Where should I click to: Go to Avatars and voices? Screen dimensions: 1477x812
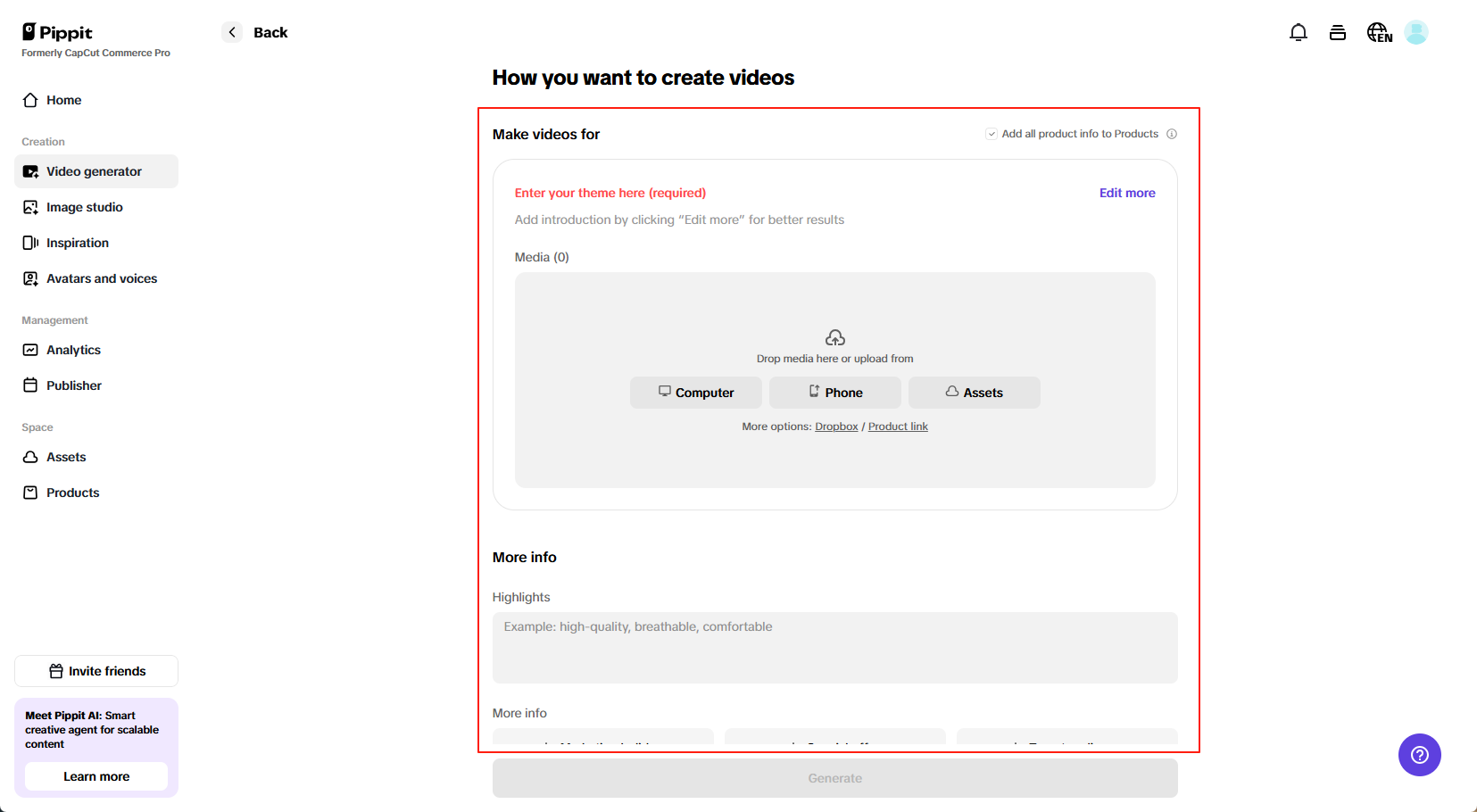[x=101, y=278]
